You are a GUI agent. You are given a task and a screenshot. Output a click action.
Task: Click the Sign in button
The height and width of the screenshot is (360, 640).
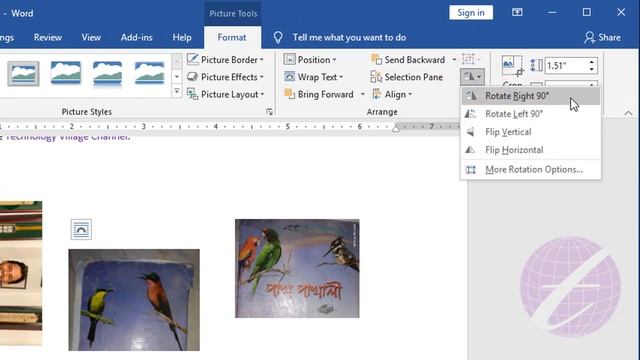(471, 13)
